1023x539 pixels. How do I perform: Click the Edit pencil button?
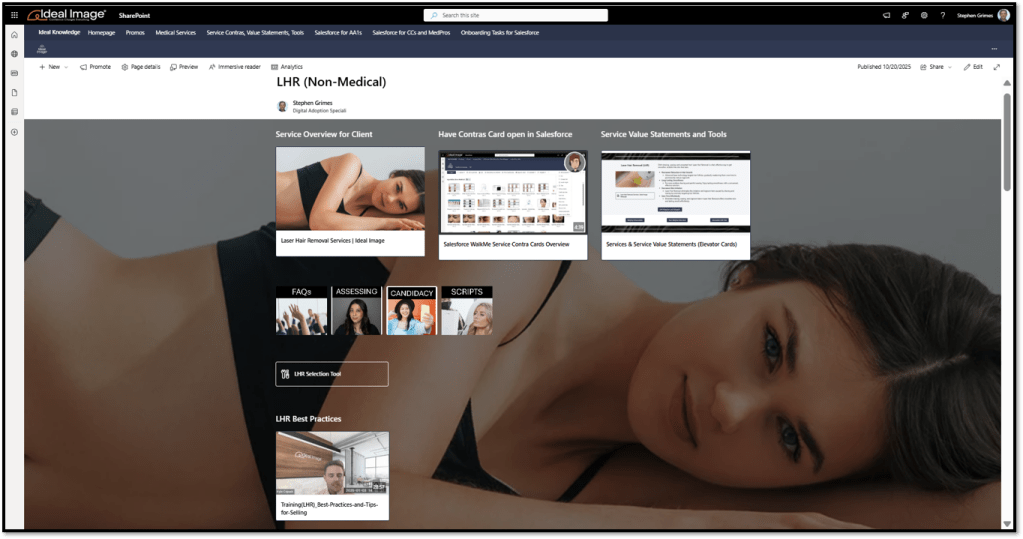tap(972, 67)
